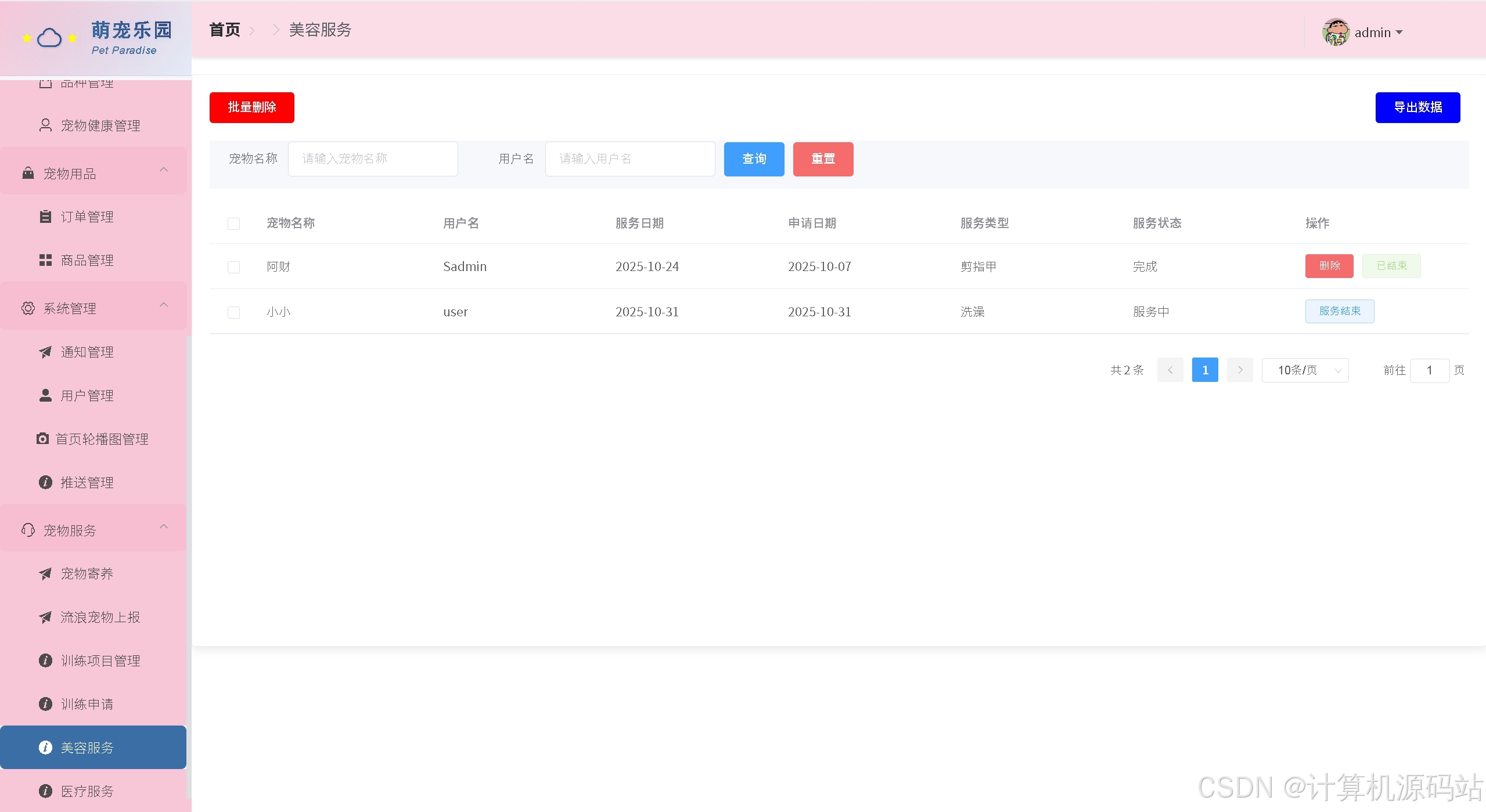Image resolution: width=1486 pixels, height=812 pixels.
Task: Click the person icon beside 宠物健康管理
Action: coord(45,125)
